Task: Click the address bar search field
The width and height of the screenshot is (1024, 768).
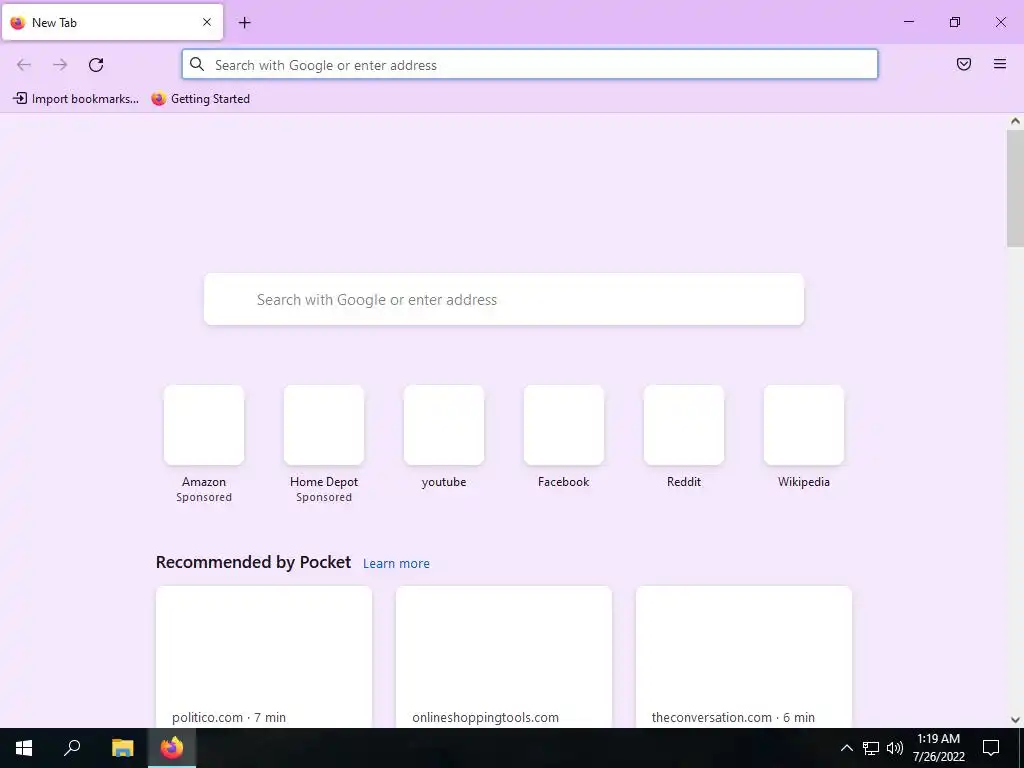Action: pyautogui.click(x=530, y=65)
